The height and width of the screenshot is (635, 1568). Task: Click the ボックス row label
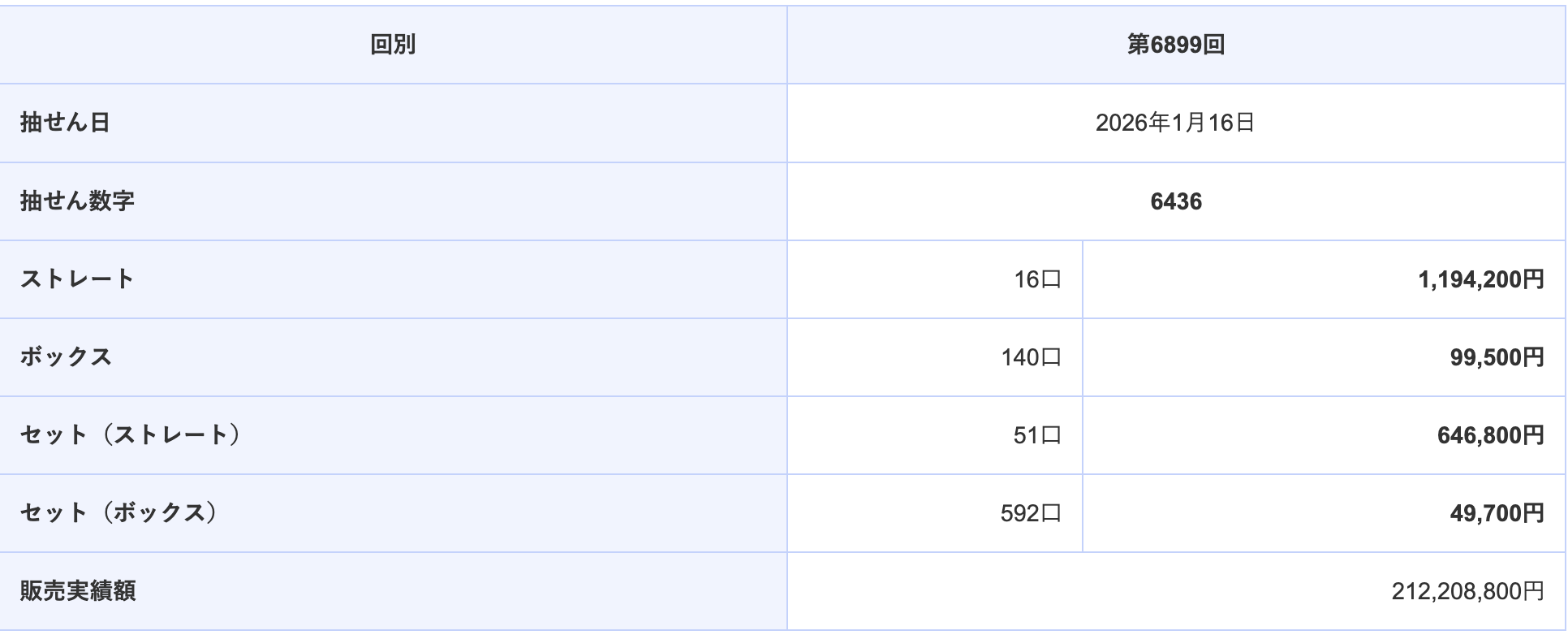click(66, 356)
